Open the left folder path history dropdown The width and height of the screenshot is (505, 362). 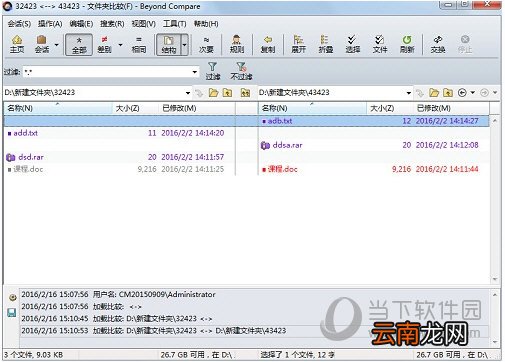pyautogui.click(x=188, y=93)
